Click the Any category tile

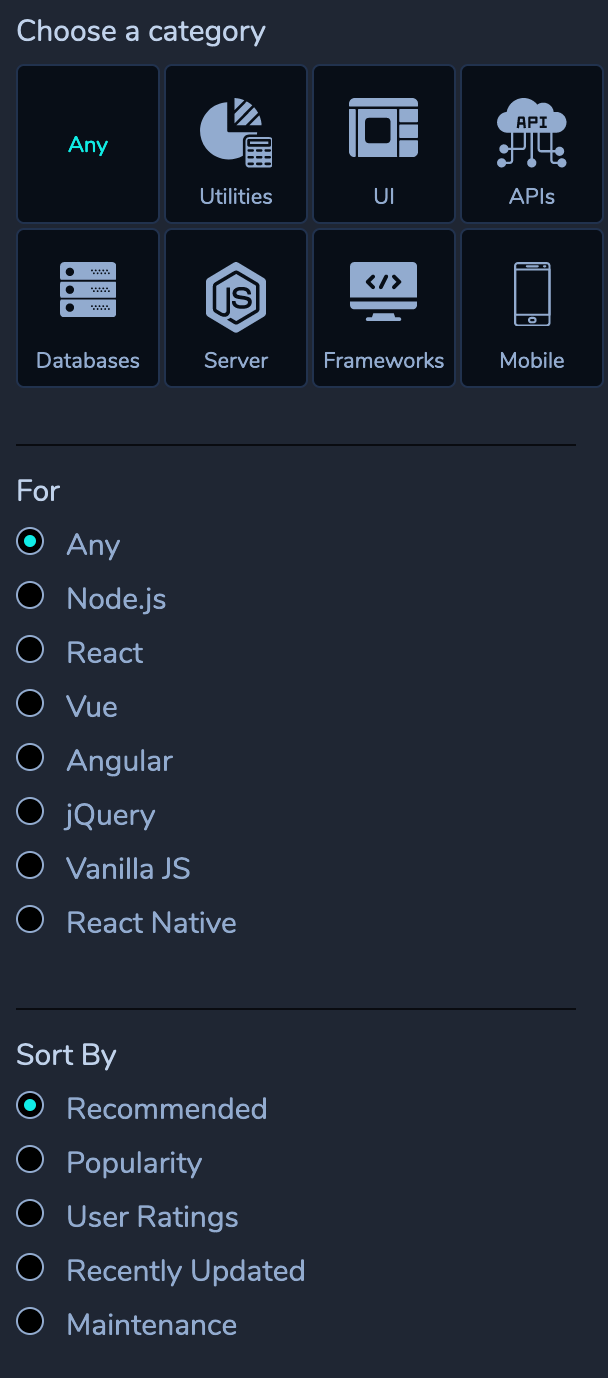tap(88, 145)
